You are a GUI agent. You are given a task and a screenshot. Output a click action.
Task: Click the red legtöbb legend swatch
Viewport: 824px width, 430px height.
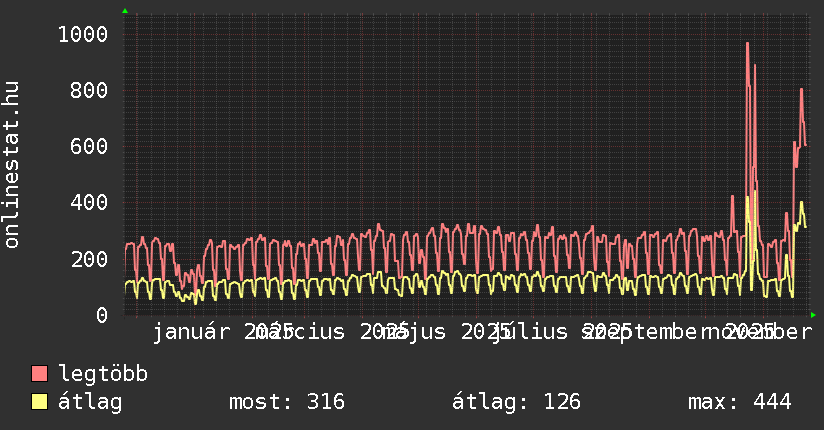[x=40, y=374]
